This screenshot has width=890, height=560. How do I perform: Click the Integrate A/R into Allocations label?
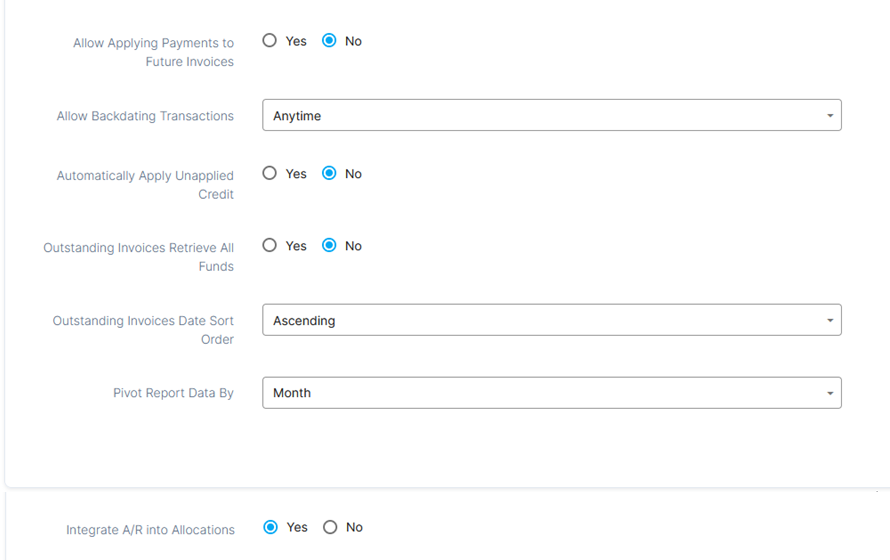(150, 530)
